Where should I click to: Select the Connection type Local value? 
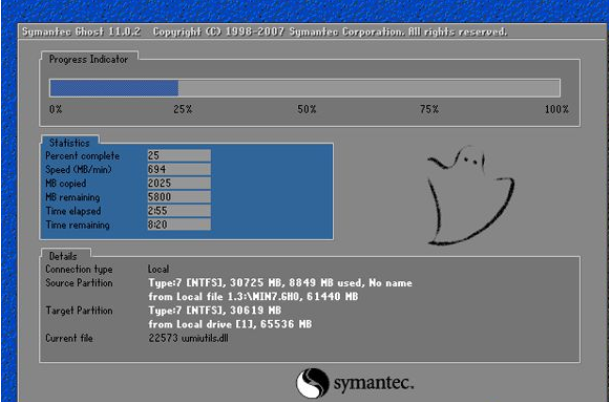click(159, 270)
